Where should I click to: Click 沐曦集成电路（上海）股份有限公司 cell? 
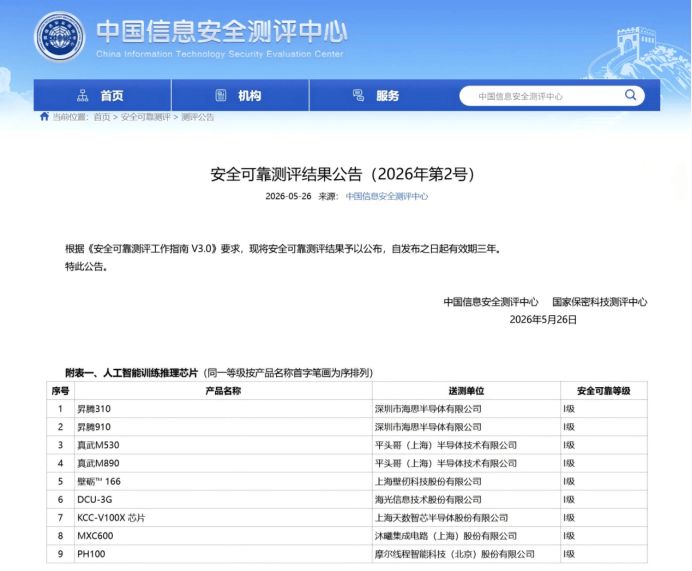tap(466, 536)
